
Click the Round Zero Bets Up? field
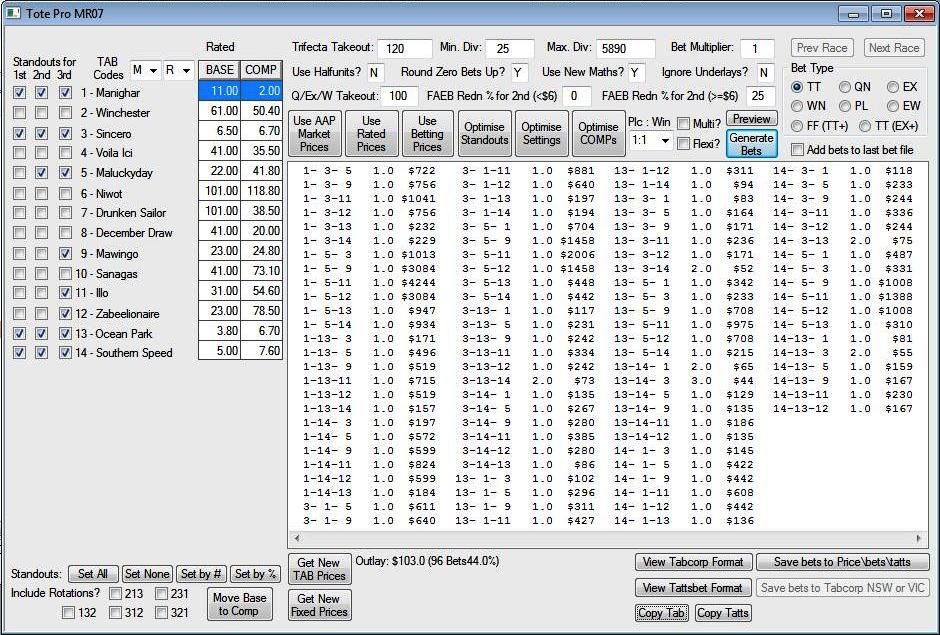click(x=520, y=73)
